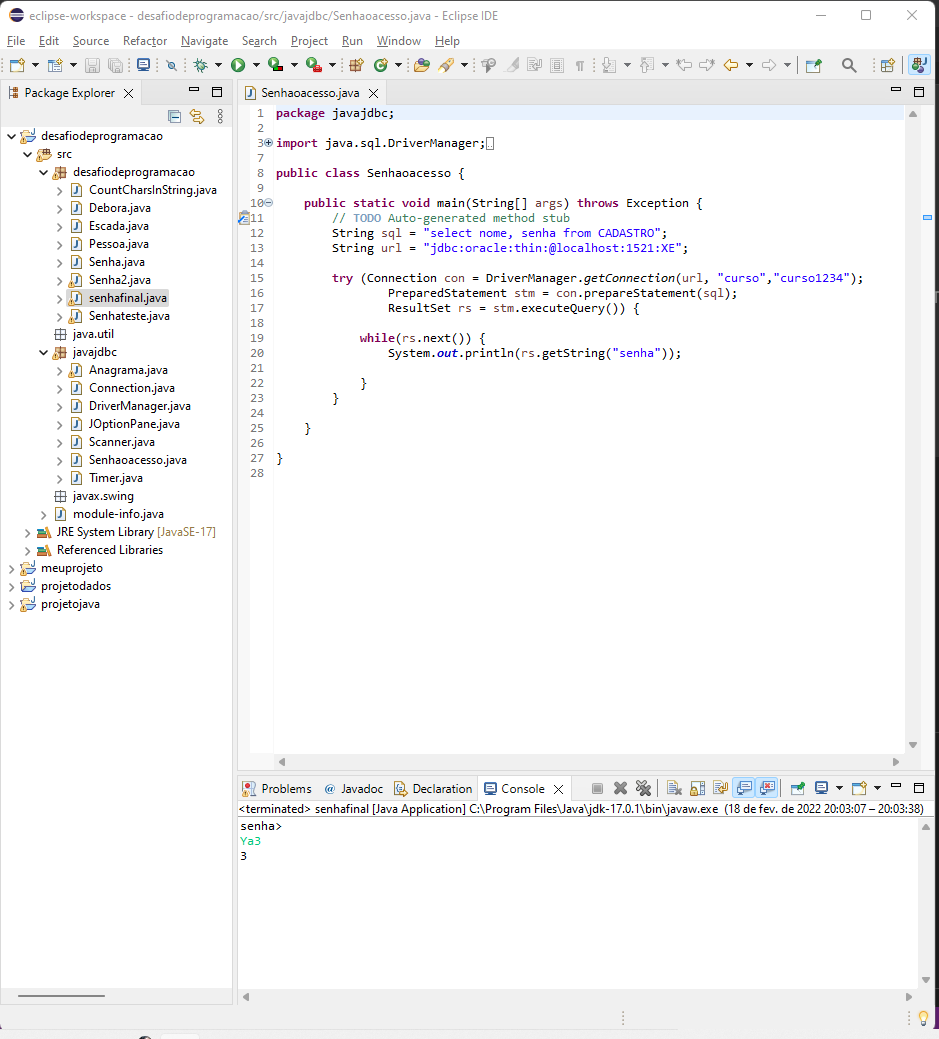Select module-info.java in the tree
Screen dimensions: 939x1039
(x=118, y=514)
